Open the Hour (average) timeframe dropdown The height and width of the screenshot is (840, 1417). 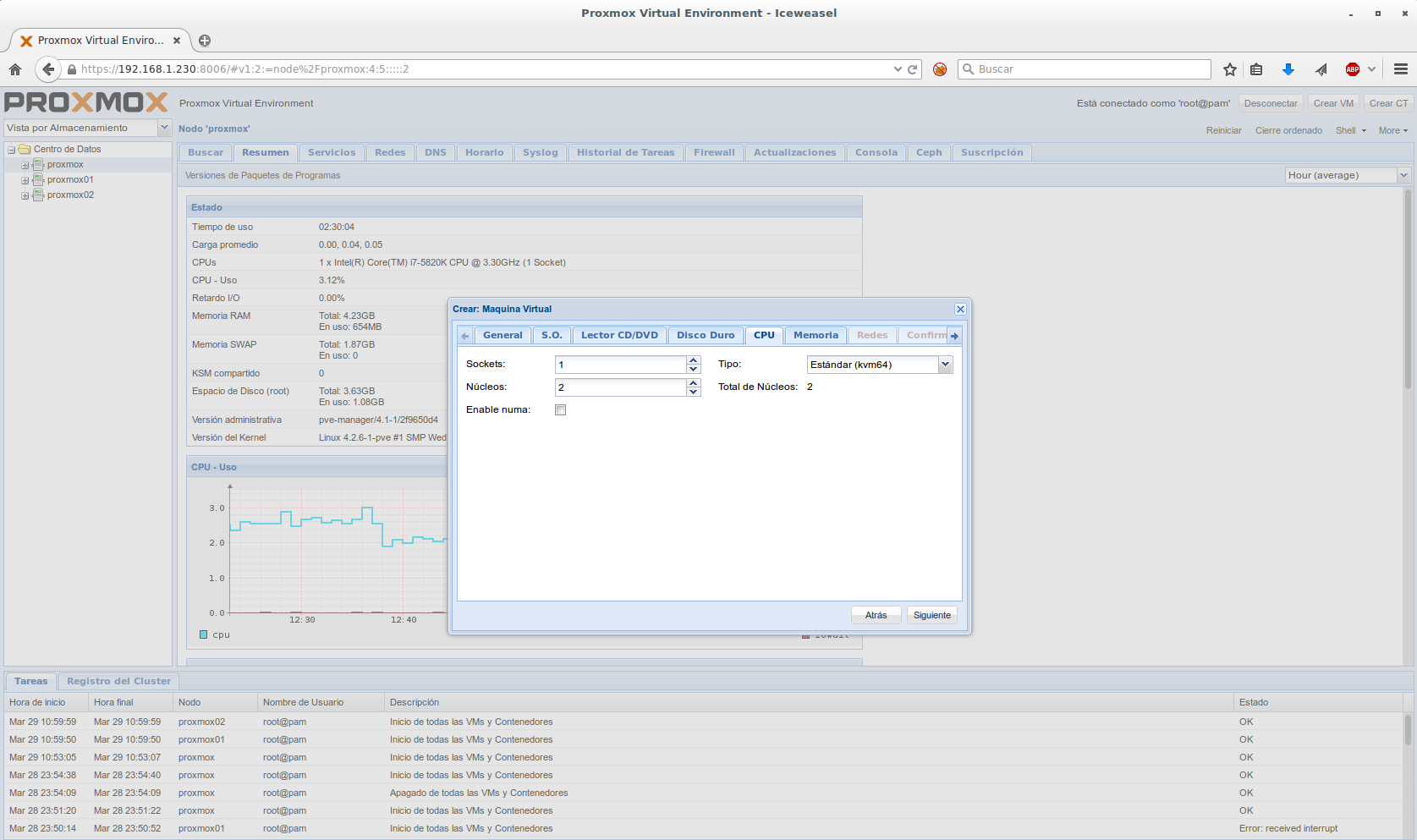pos(1403,175)
